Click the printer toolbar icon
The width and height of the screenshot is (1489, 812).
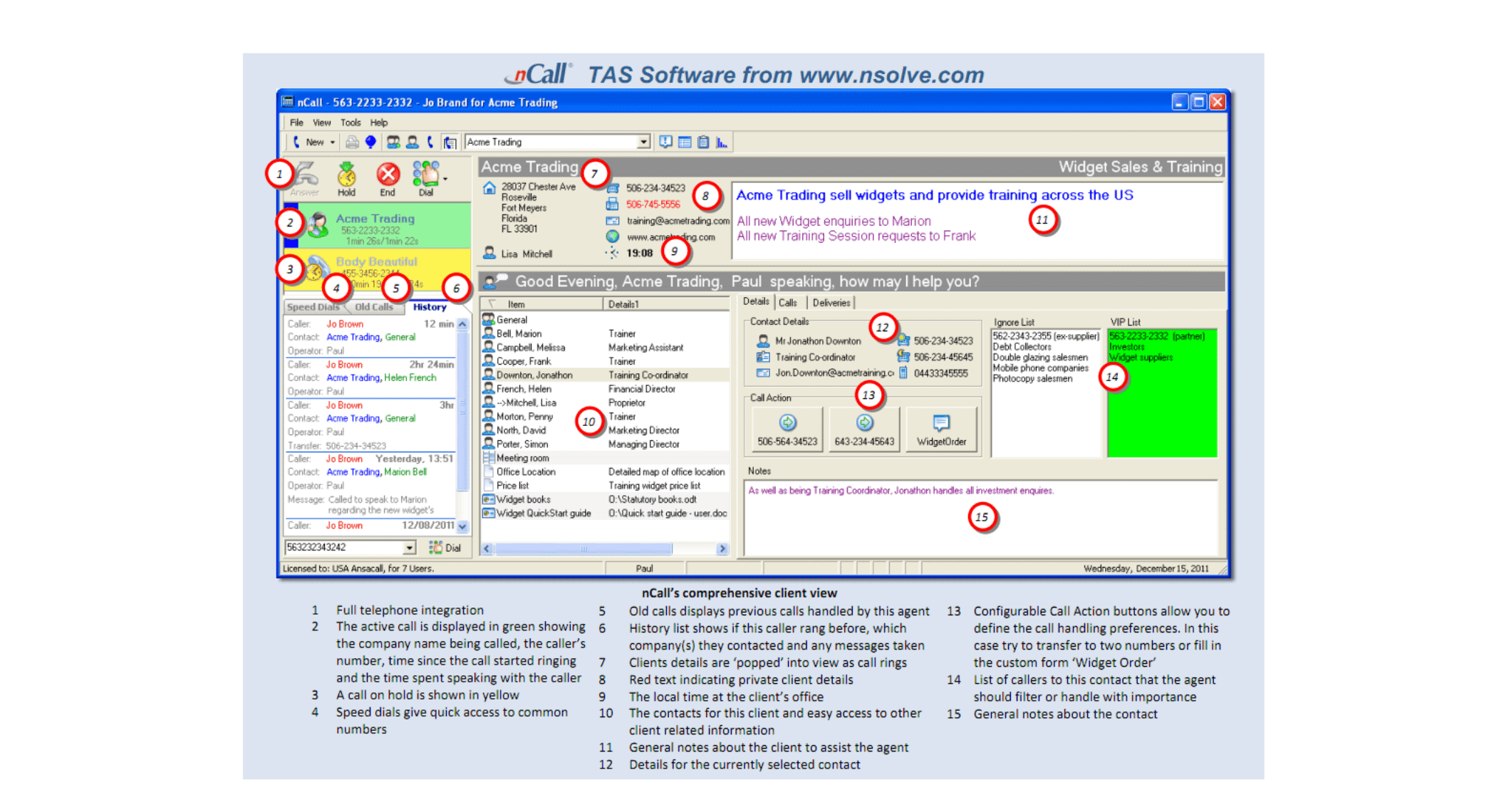(x=352, y=142)
